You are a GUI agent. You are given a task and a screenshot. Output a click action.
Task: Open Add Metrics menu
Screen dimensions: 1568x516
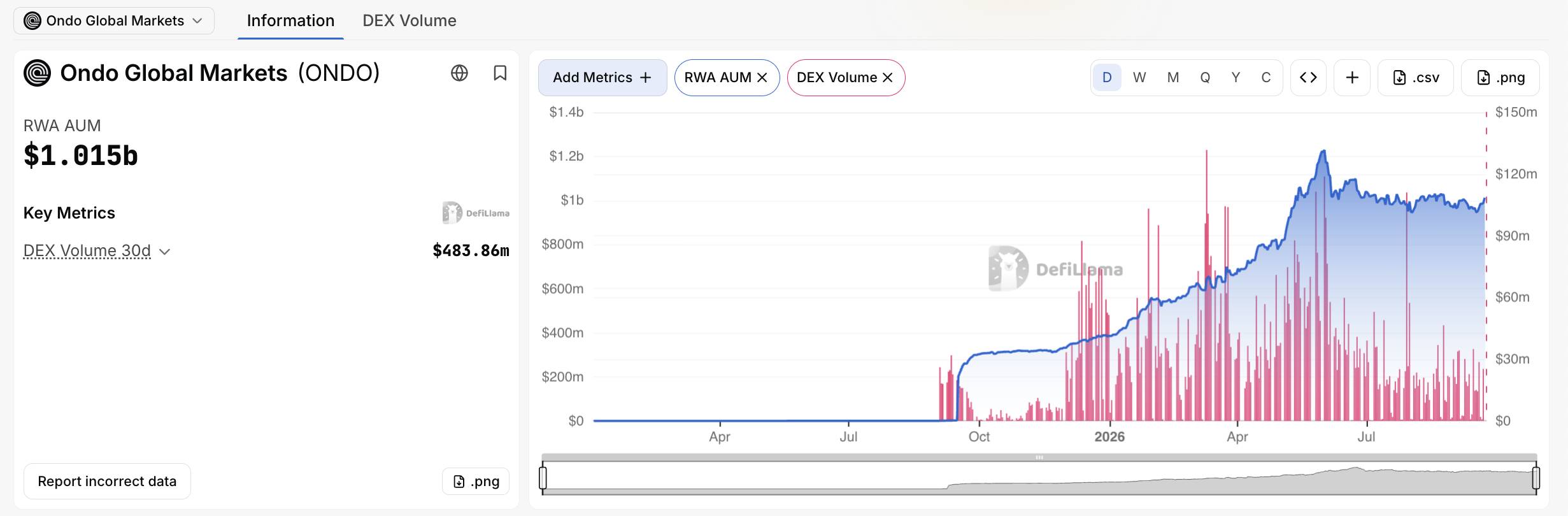602,78
